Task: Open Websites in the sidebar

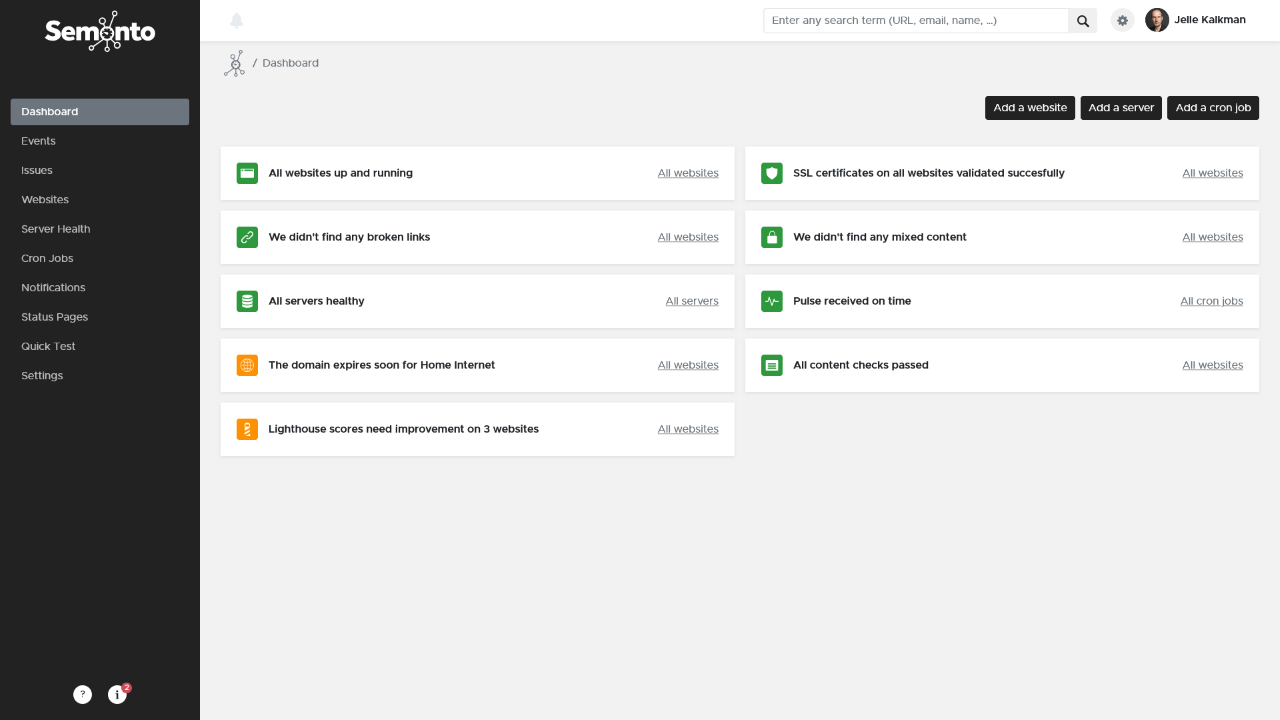Action: tap(100, 200)
